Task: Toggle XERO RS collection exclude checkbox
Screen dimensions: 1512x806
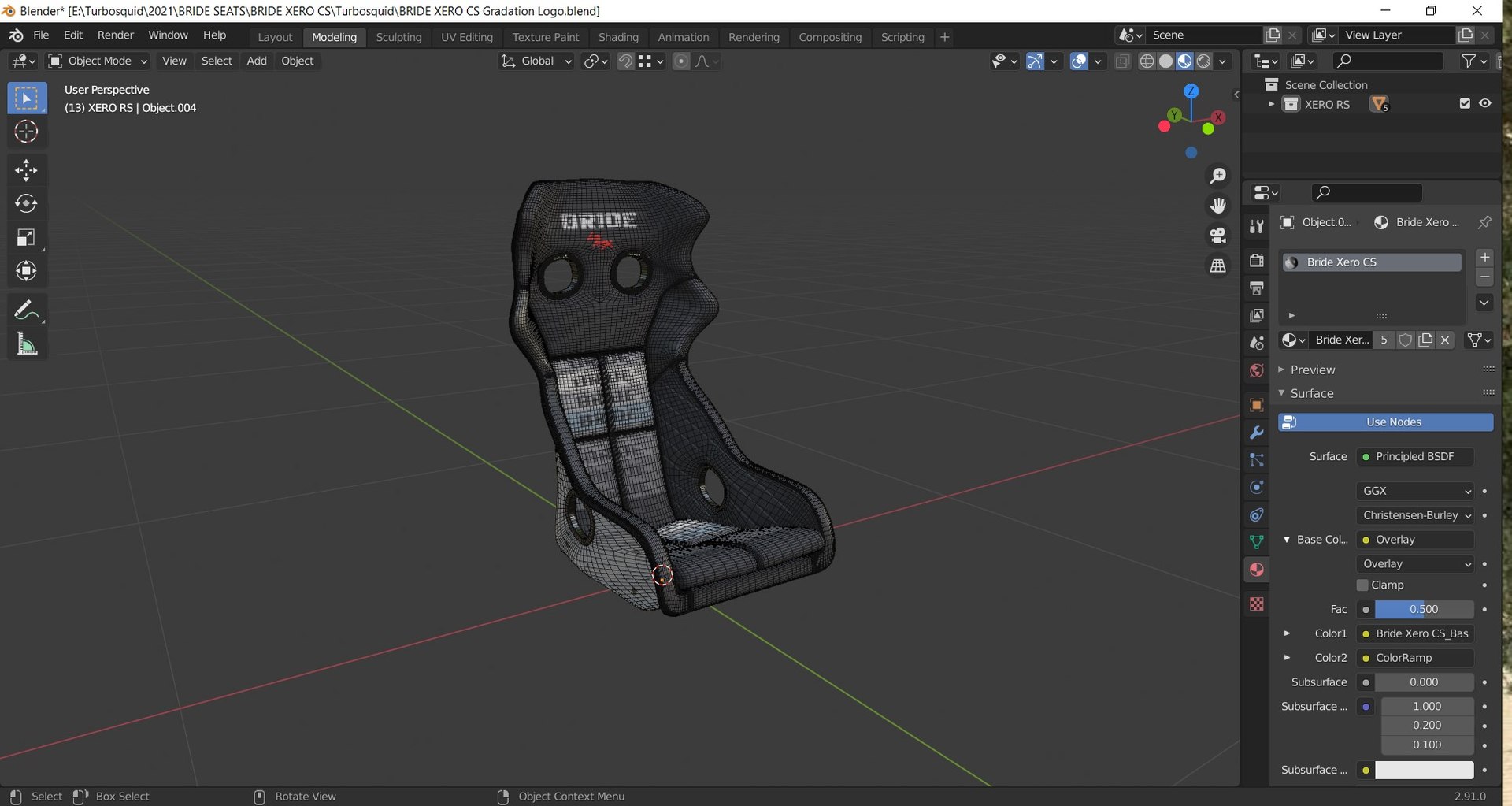Action: tap(1465, 104)
